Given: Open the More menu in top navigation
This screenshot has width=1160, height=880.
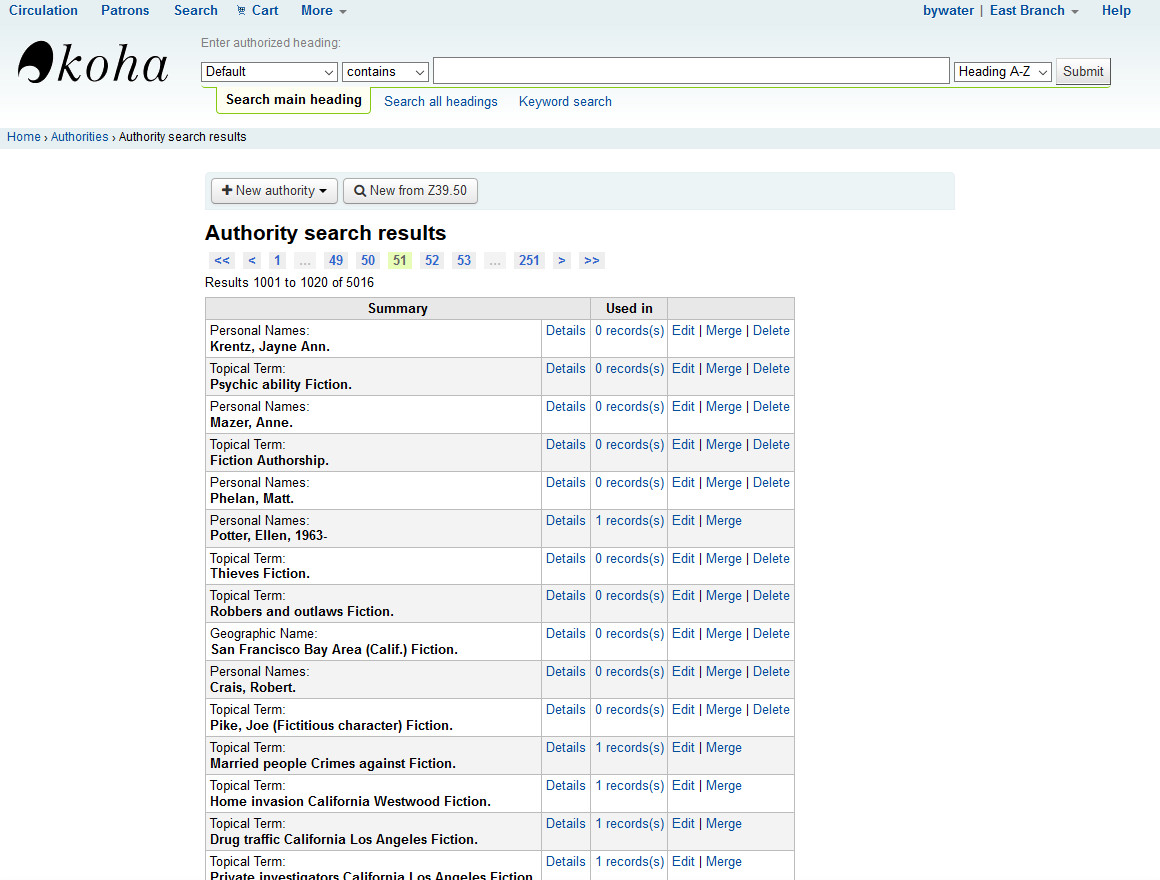Looking at the screenshot, I should [323, 11].
